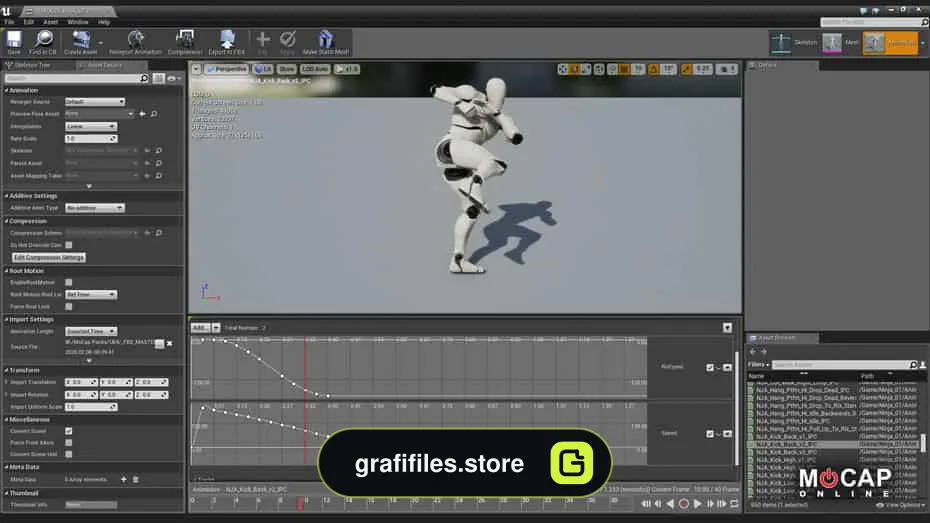Toggle the Convert Scene Unit checkbox
The width and height of the screenshot is (930, 523).
tap(69, 454)
